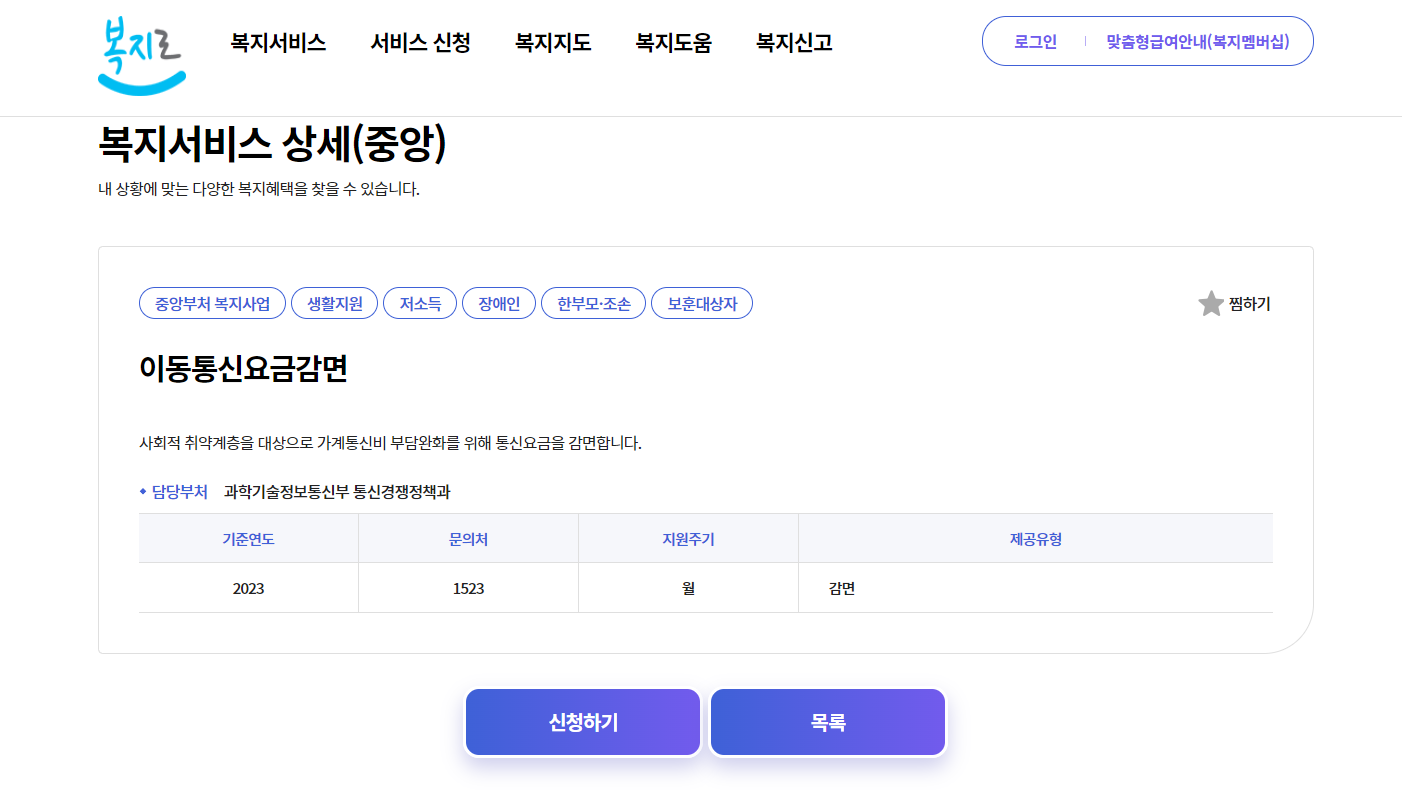The width and height of the screenshot is (1402, 790).
Task: Click the 목록 list button
Action: click(x=827, y=721)
